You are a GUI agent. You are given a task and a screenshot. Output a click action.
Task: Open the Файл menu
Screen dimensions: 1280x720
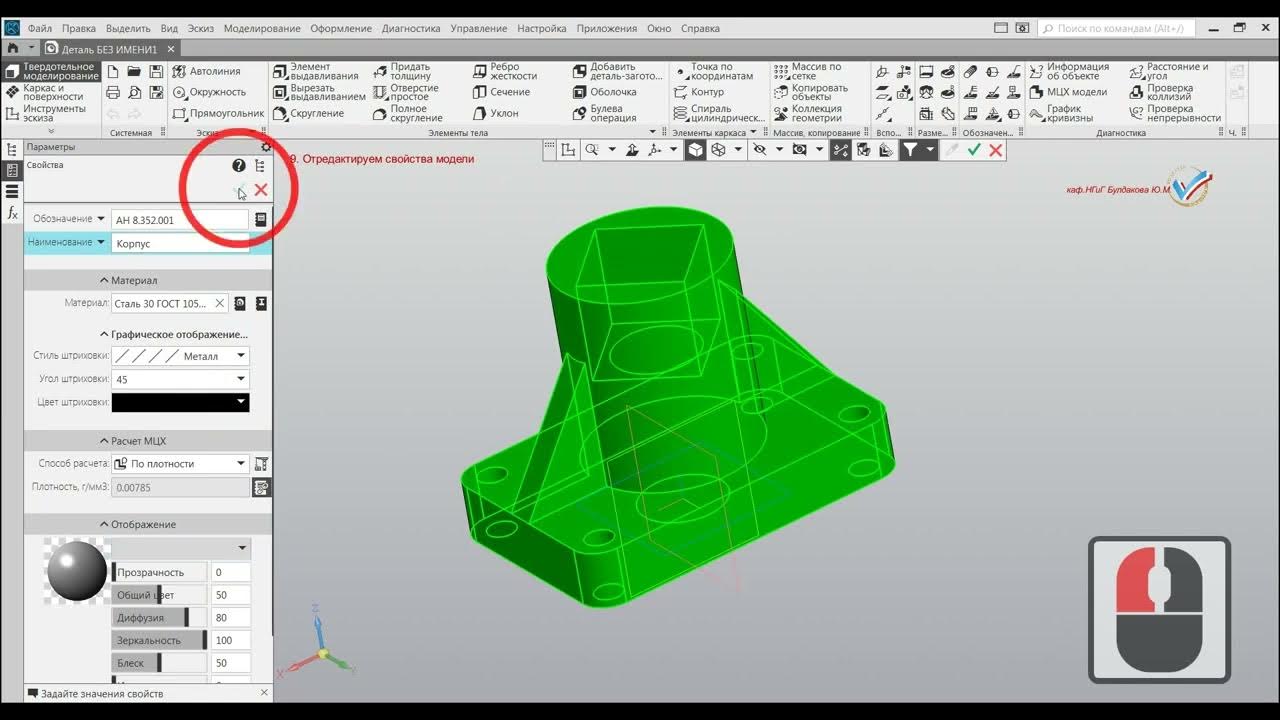click(x=40, y=29)
